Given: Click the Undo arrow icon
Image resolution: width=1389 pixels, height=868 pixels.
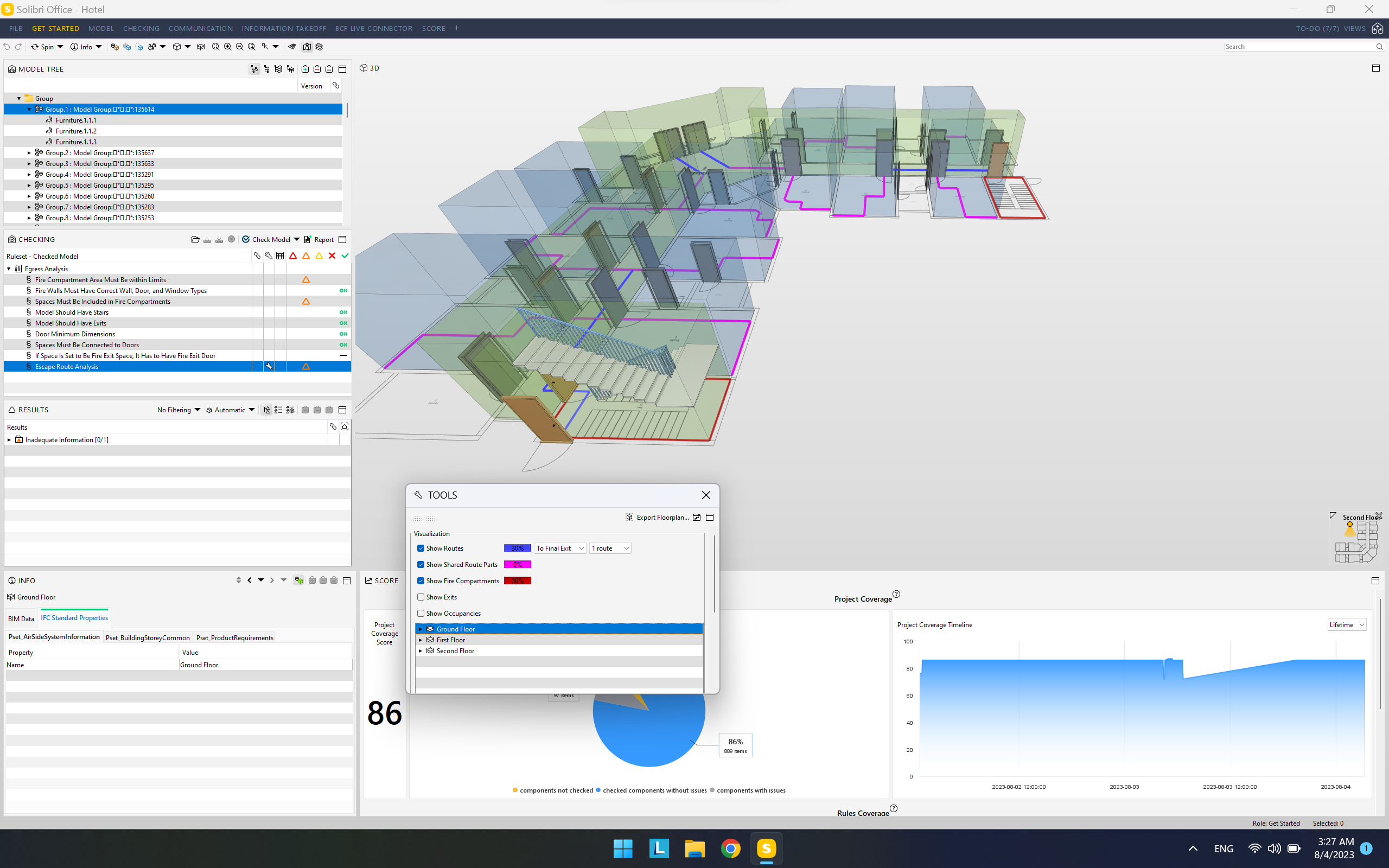Looking at the screenshot, I should tap(7, 47).
